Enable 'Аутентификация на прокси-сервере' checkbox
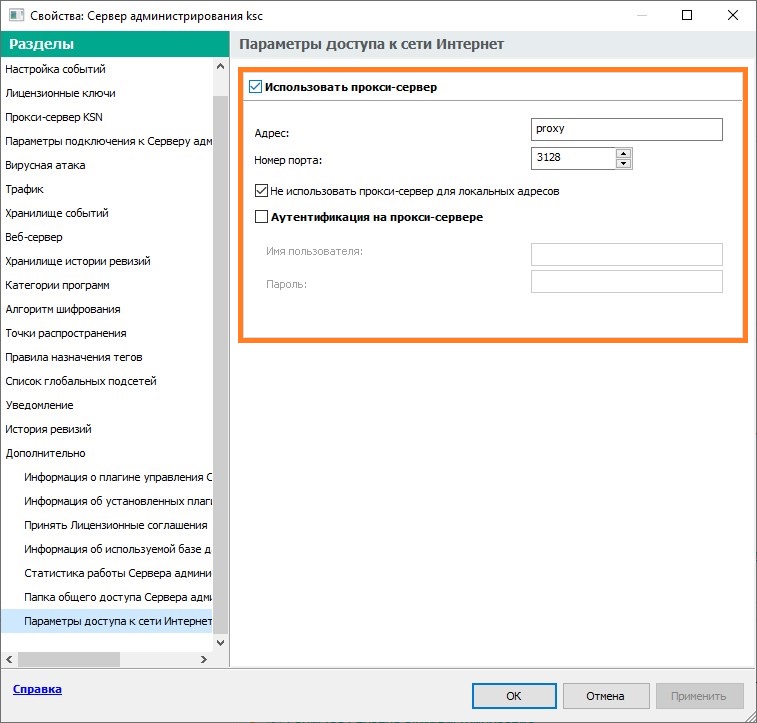This screenshot has width=757, height=723. point(262,216)
